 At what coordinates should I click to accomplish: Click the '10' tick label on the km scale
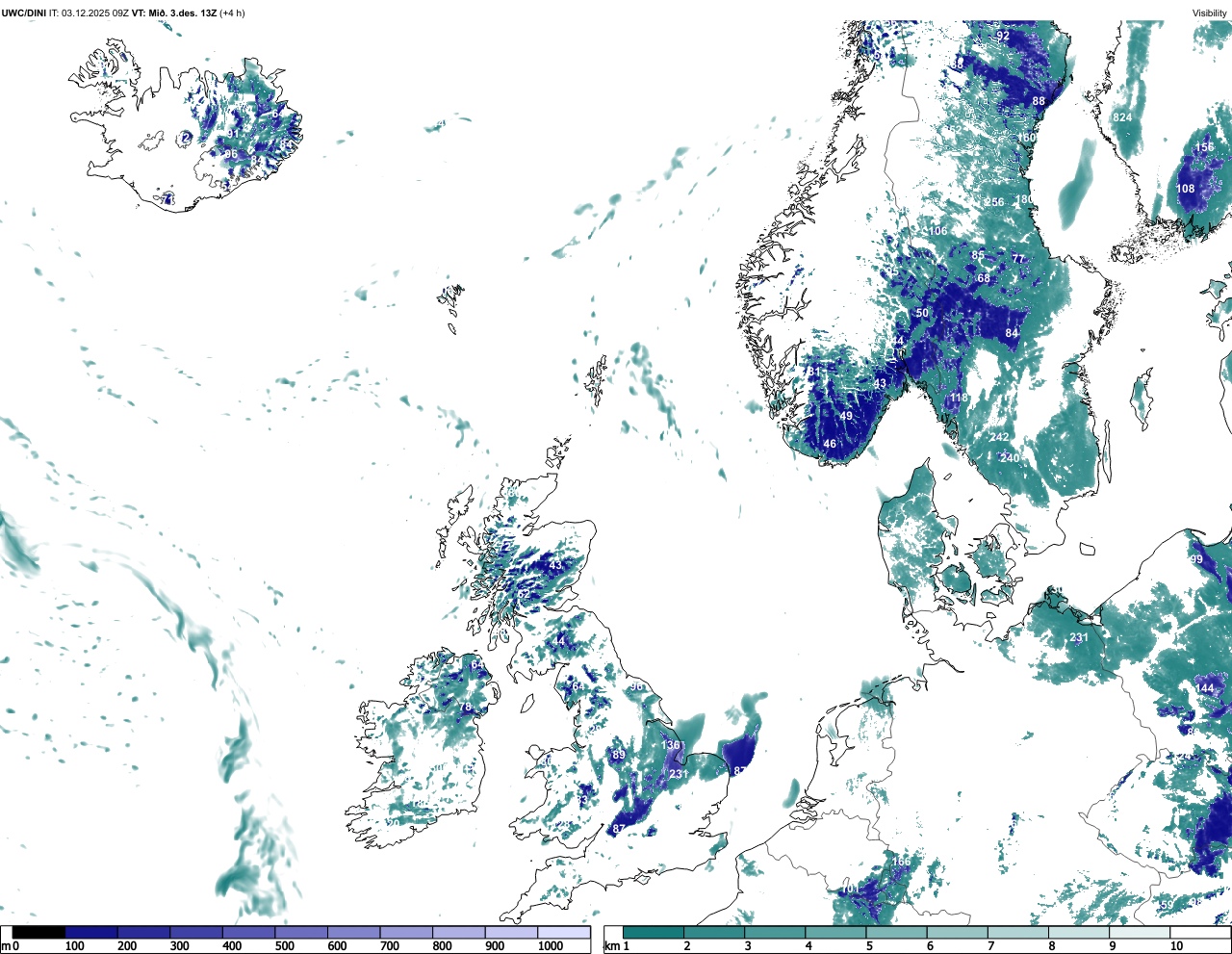(1176, 946)
